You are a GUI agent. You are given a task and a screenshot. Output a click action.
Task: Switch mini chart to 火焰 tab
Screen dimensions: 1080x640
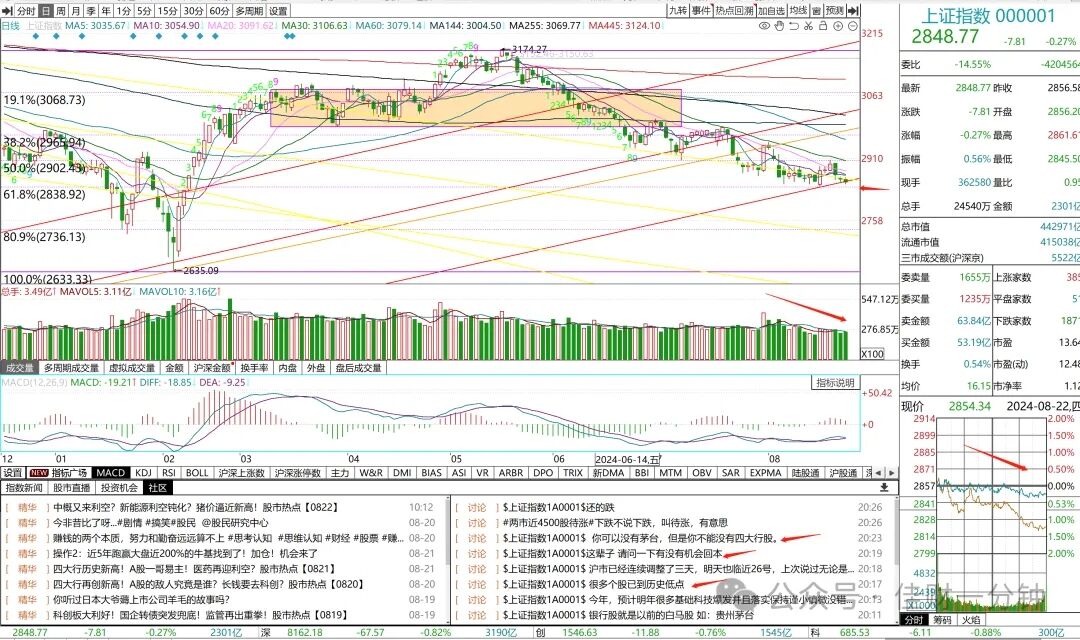click(x=971, y=619)
